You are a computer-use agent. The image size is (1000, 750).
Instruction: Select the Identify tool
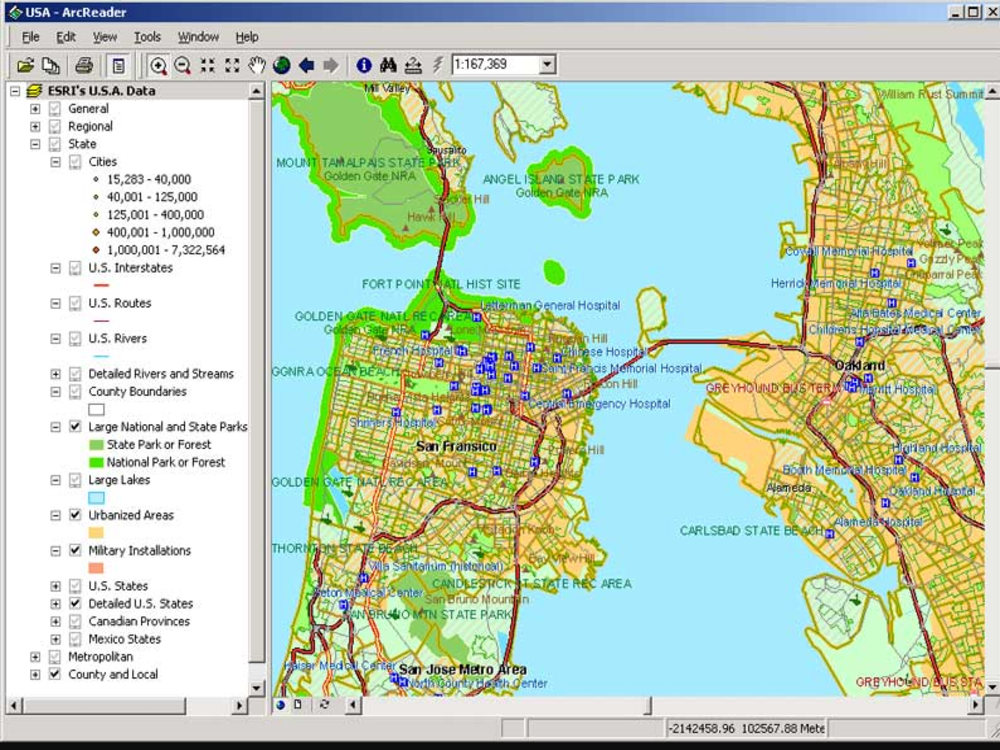(363, 64)
